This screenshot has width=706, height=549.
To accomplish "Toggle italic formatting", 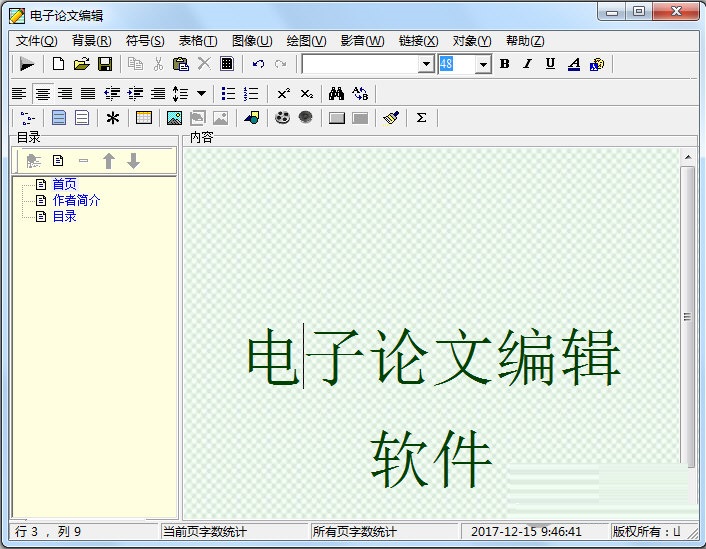I will [x=527, y=64].
